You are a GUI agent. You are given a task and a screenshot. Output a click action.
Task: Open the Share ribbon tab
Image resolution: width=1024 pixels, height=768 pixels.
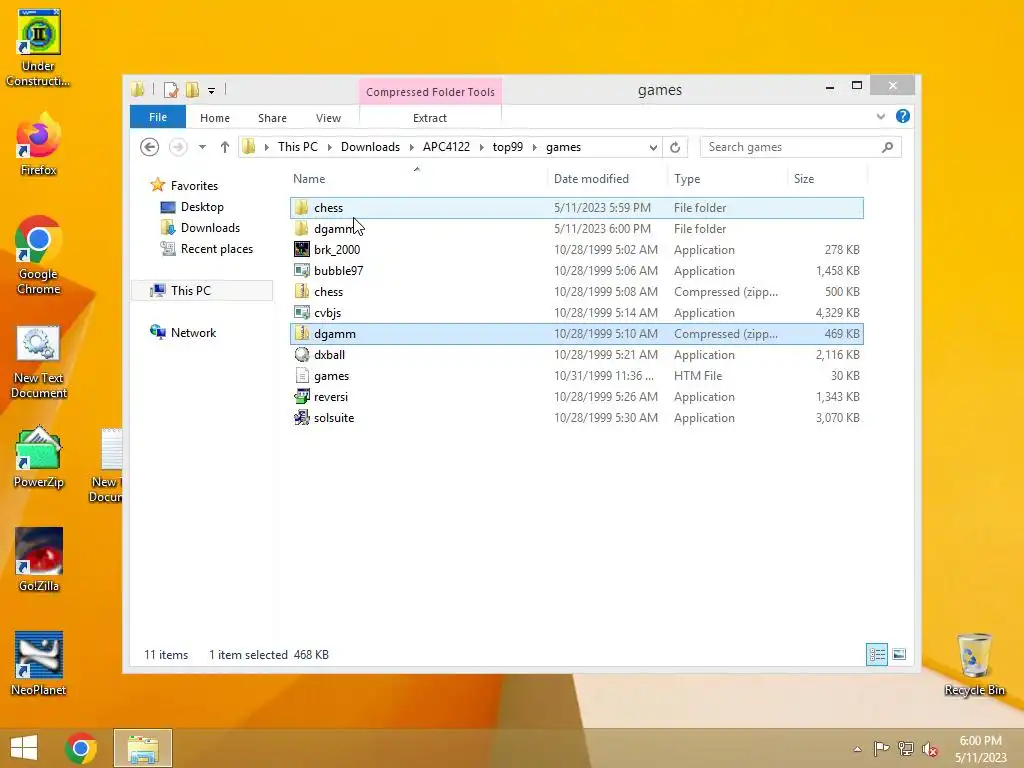click(272, 118)
